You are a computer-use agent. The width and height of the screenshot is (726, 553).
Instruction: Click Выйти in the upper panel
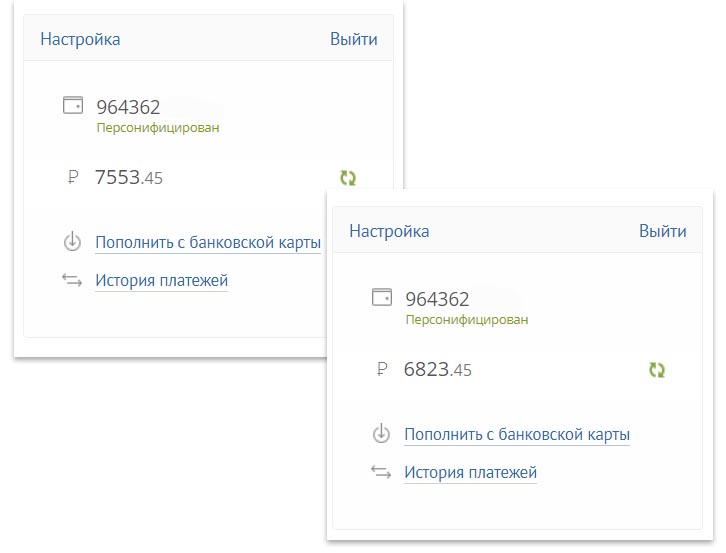(354, 39)
